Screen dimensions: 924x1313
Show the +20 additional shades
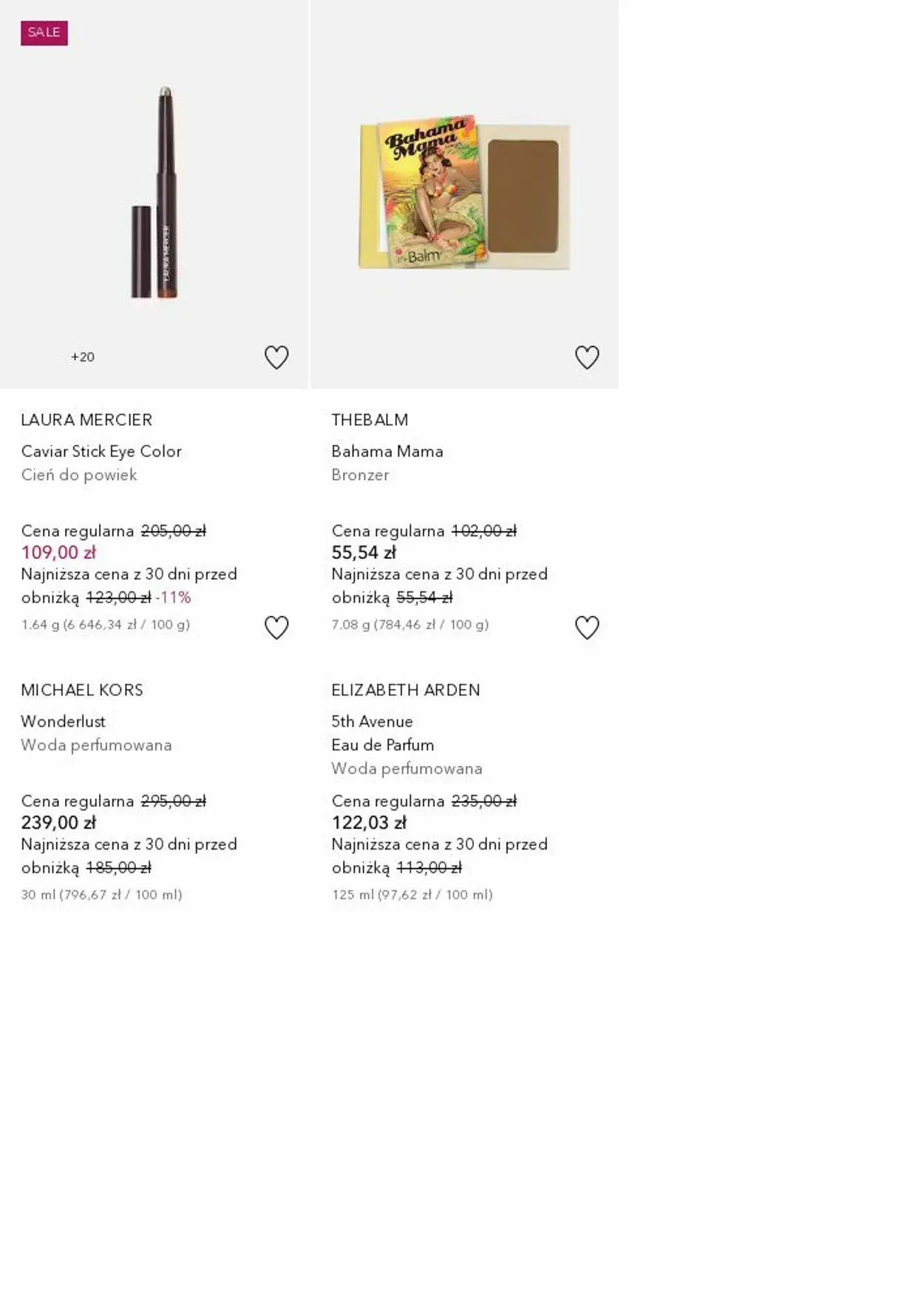click(83, 357)
